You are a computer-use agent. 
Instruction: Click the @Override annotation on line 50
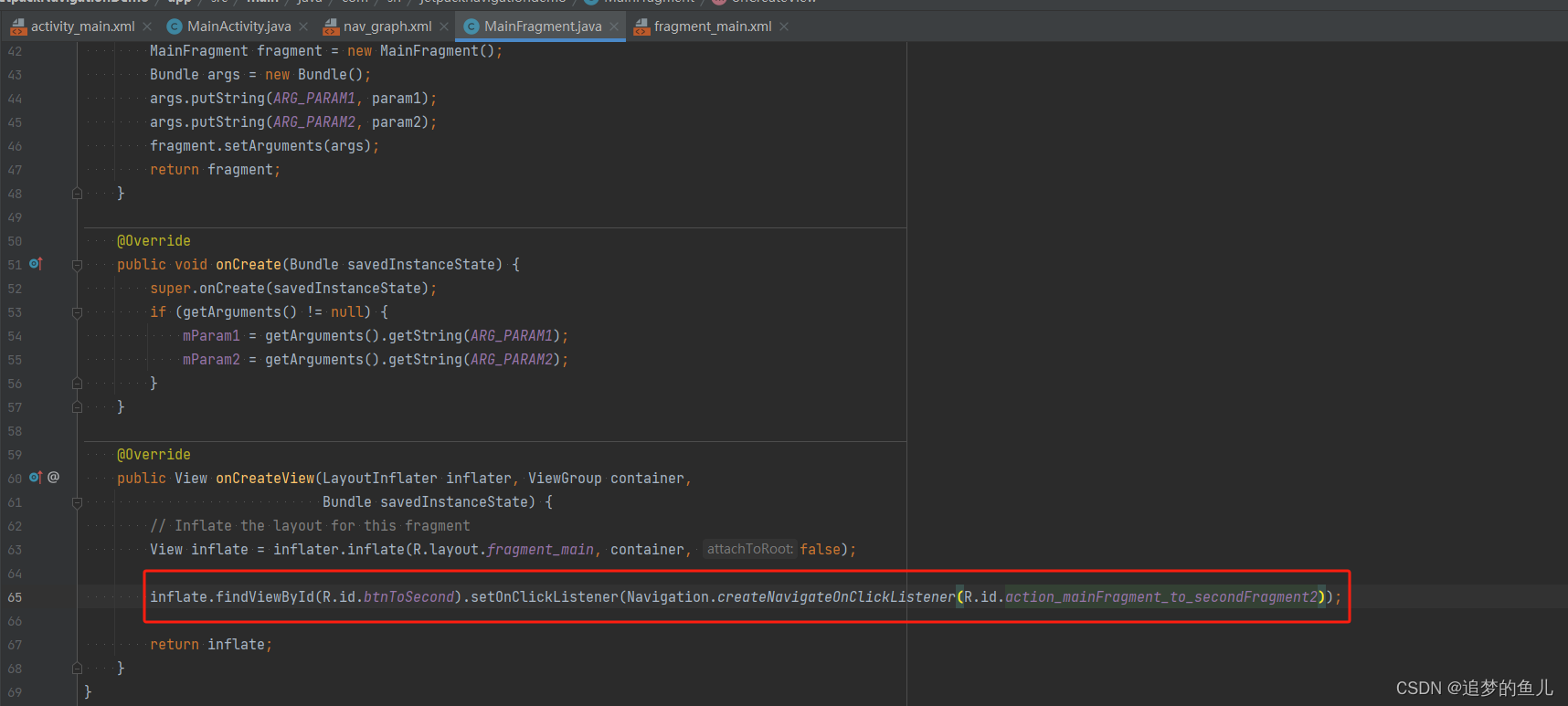pyautogui.click(x=154, y=240)
